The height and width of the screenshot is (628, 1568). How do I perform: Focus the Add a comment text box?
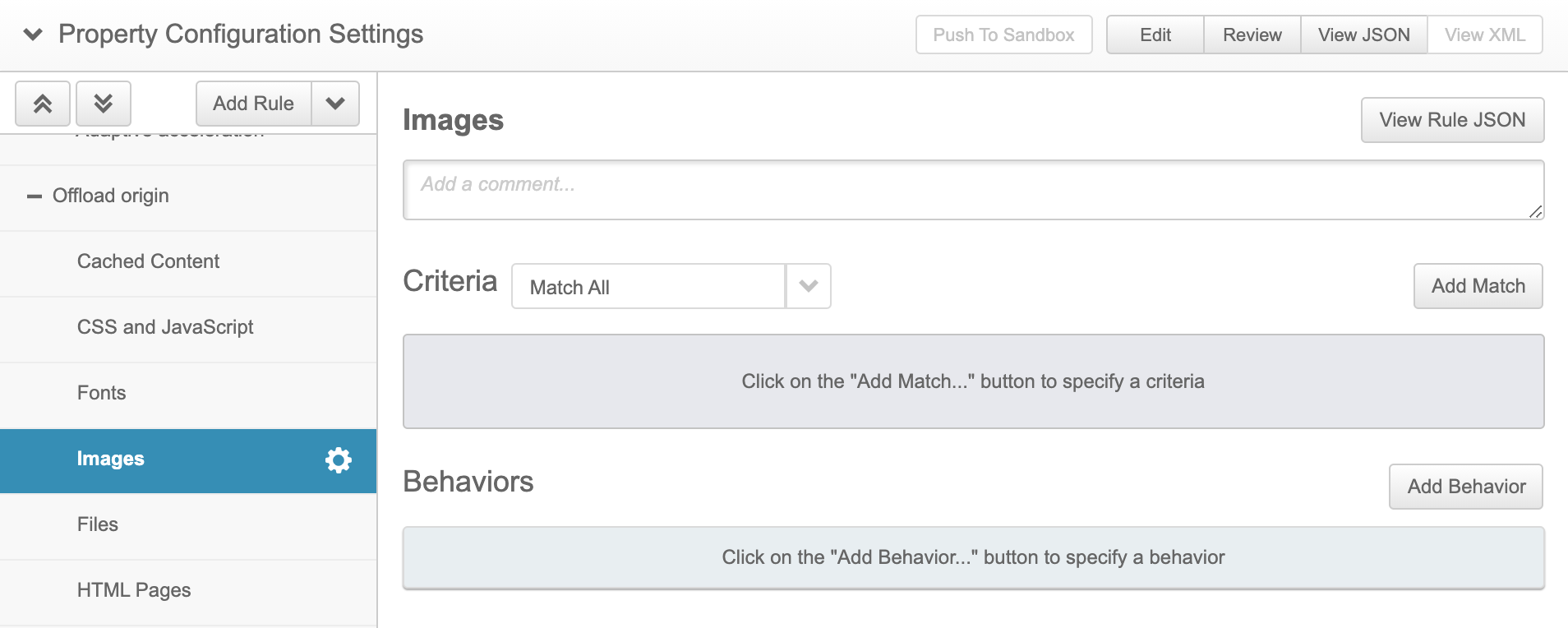(x=974, y=190)
